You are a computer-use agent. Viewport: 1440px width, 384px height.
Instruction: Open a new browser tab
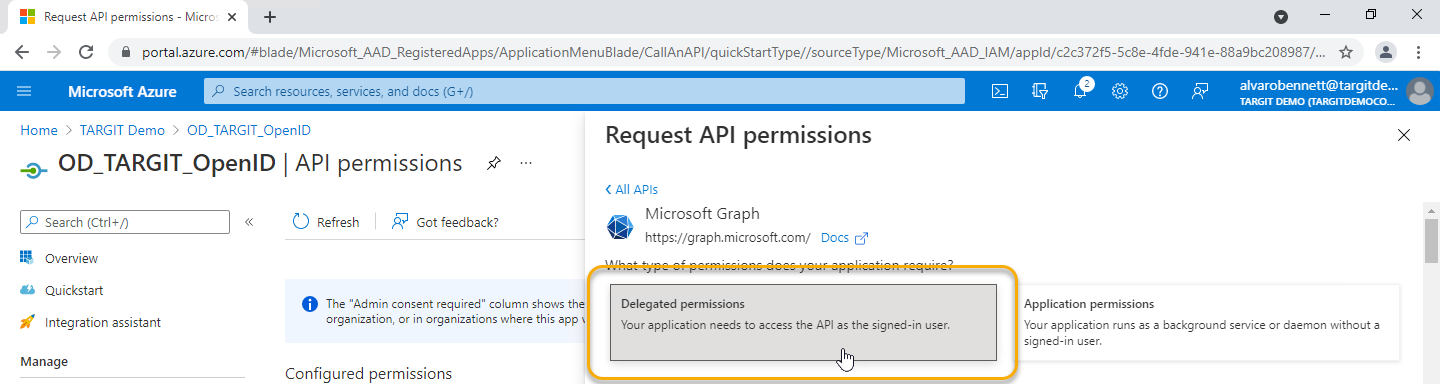pyautogui.click(x=270, y=16)
